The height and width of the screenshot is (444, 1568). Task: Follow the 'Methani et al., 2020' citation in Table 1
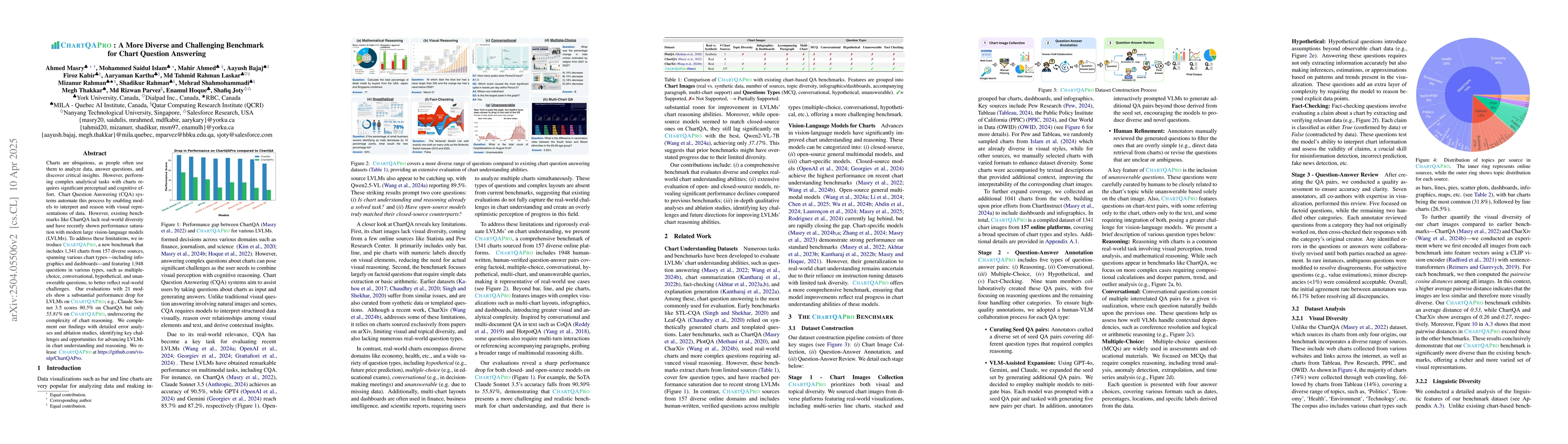tap(689, 55)
